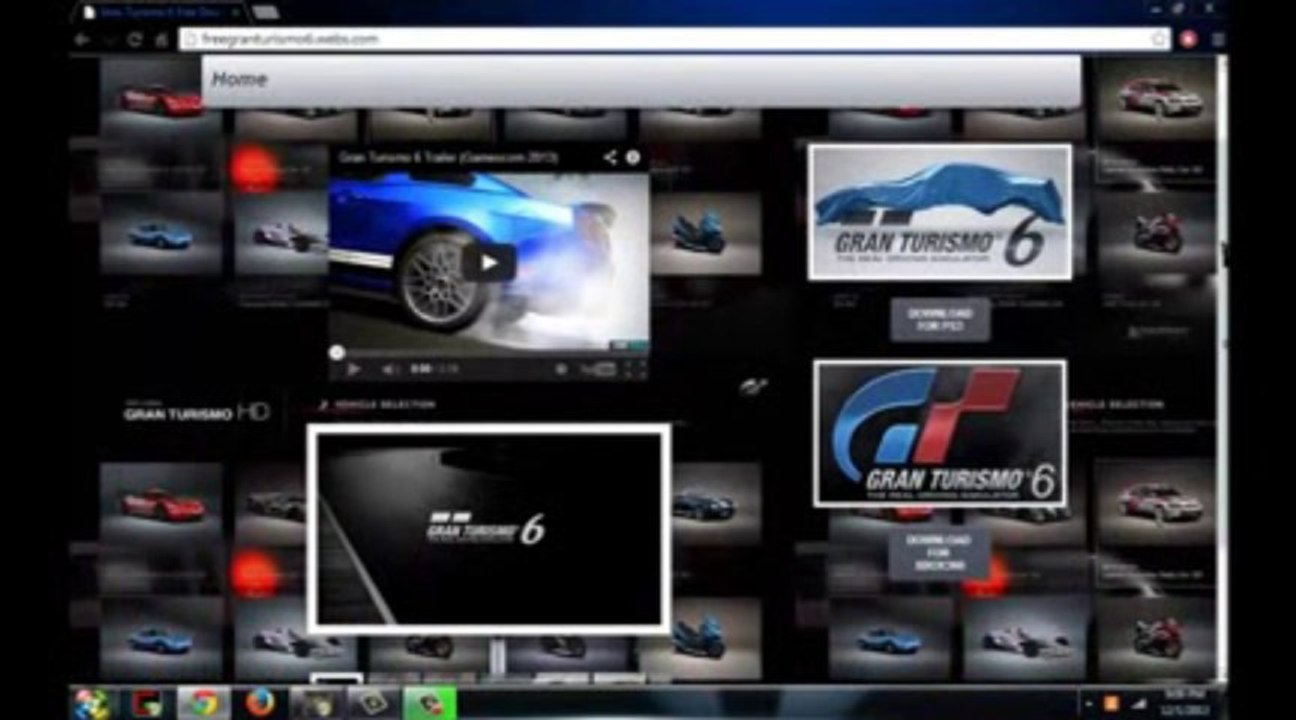This screenshot has height=720, width=1296.
Task: Open the info icon on the video header
Action: click(x=633, y=157)
